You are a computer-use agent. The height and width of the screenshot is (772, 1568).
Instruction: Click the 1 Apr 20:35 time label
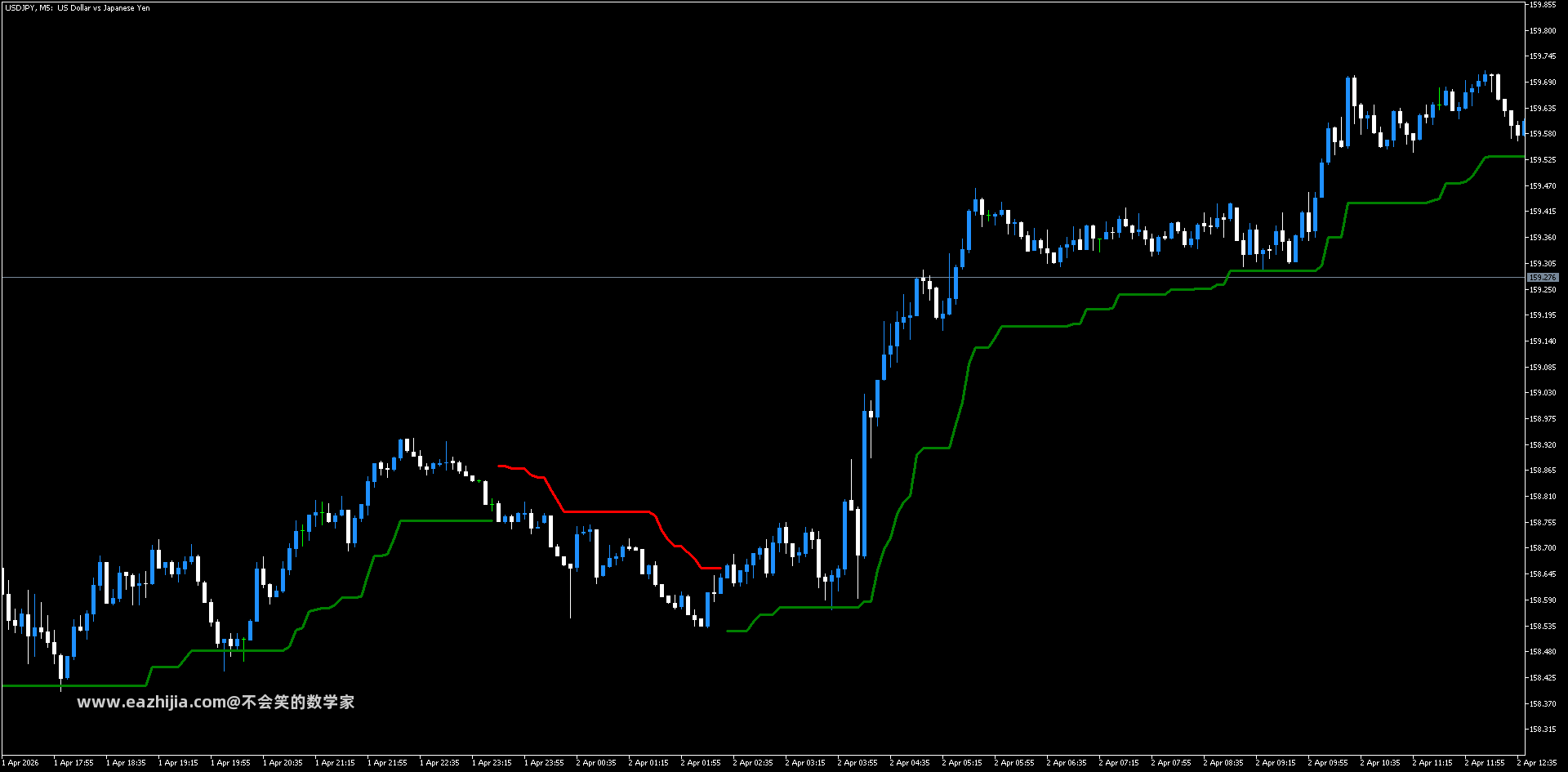point(283,763)
